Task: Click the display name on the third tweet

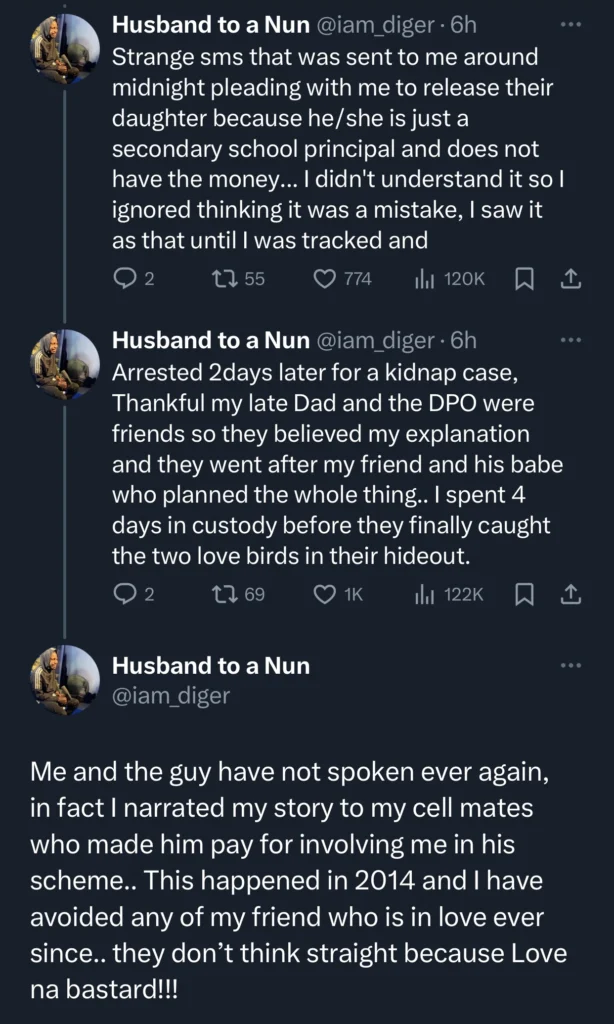Action: pos(212,665)
